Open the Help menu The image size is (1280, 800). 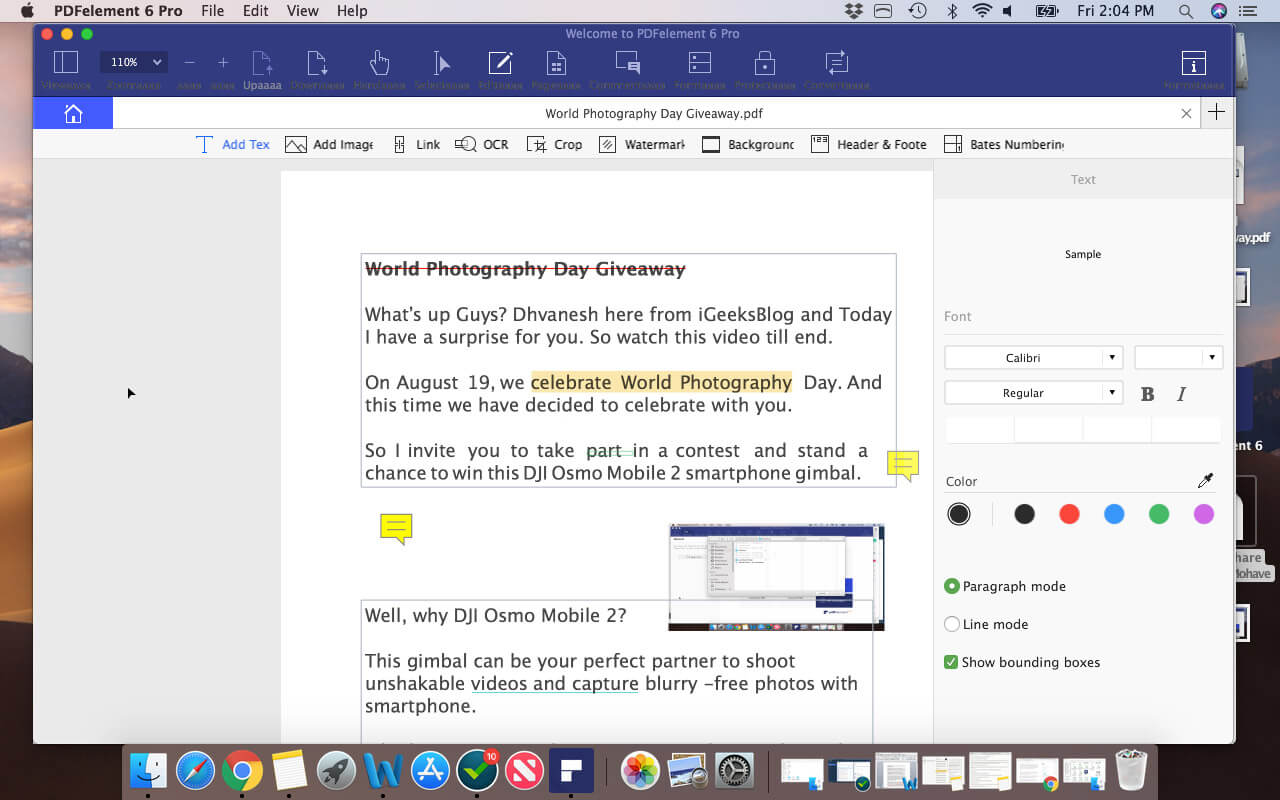point(352,11)
